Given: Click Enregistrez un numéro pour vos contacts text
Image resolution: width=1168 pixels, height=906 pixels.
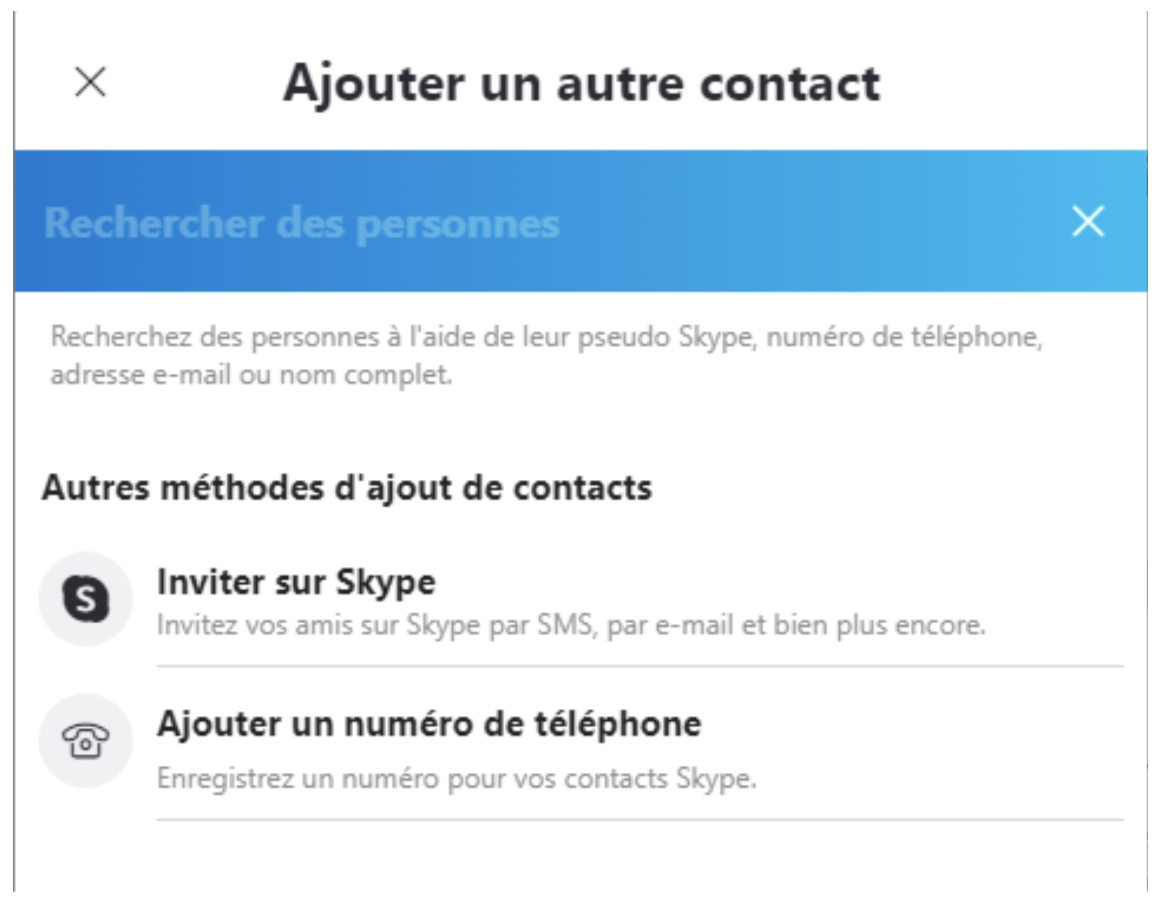Looking at the screenshot, I should pyautogui.click(x=456, y=779).
